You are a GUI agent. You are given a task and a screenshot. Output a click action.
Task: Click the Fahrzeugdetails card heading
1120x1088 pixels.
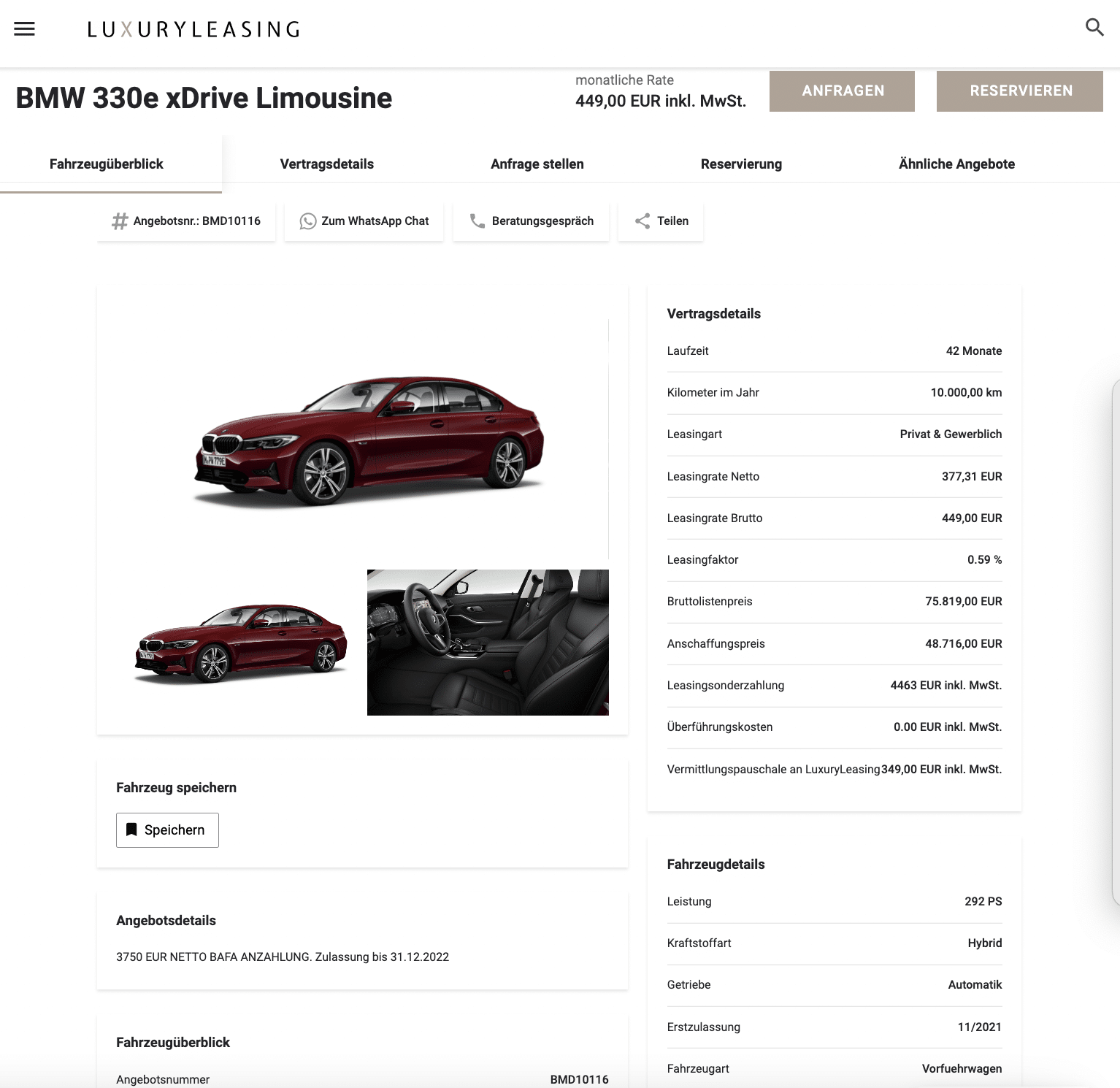[716, 865]
